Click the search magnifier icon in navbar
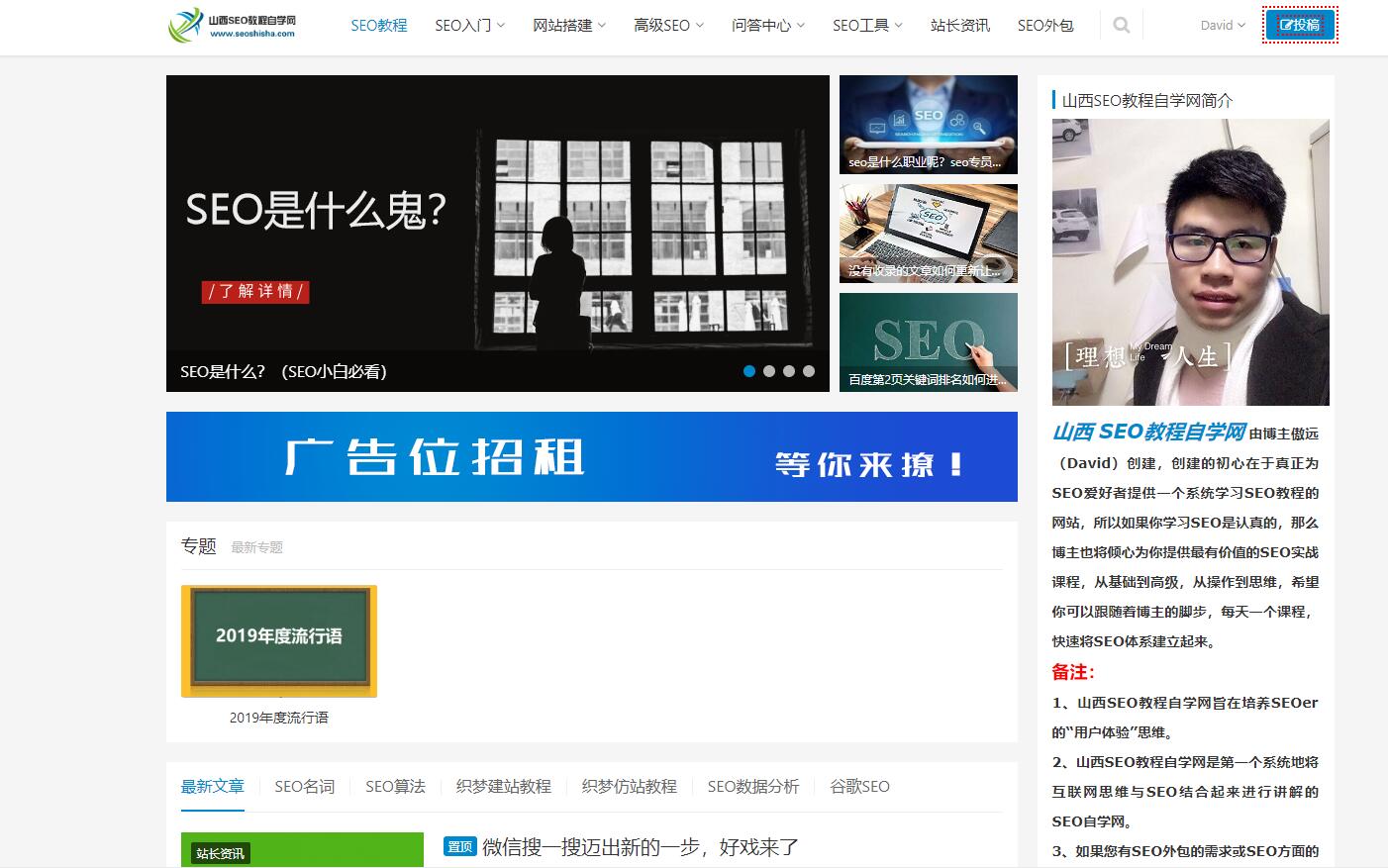Viewport: 1388px width, 868px height. [1121, 26]
